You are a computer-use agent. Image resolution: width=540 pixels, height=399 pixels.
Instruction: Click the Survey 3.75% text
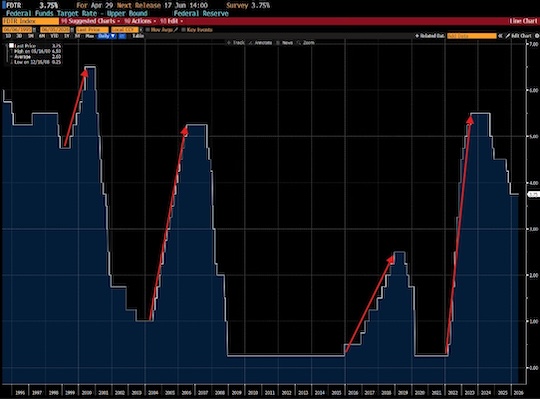click(x=248, y=6)
